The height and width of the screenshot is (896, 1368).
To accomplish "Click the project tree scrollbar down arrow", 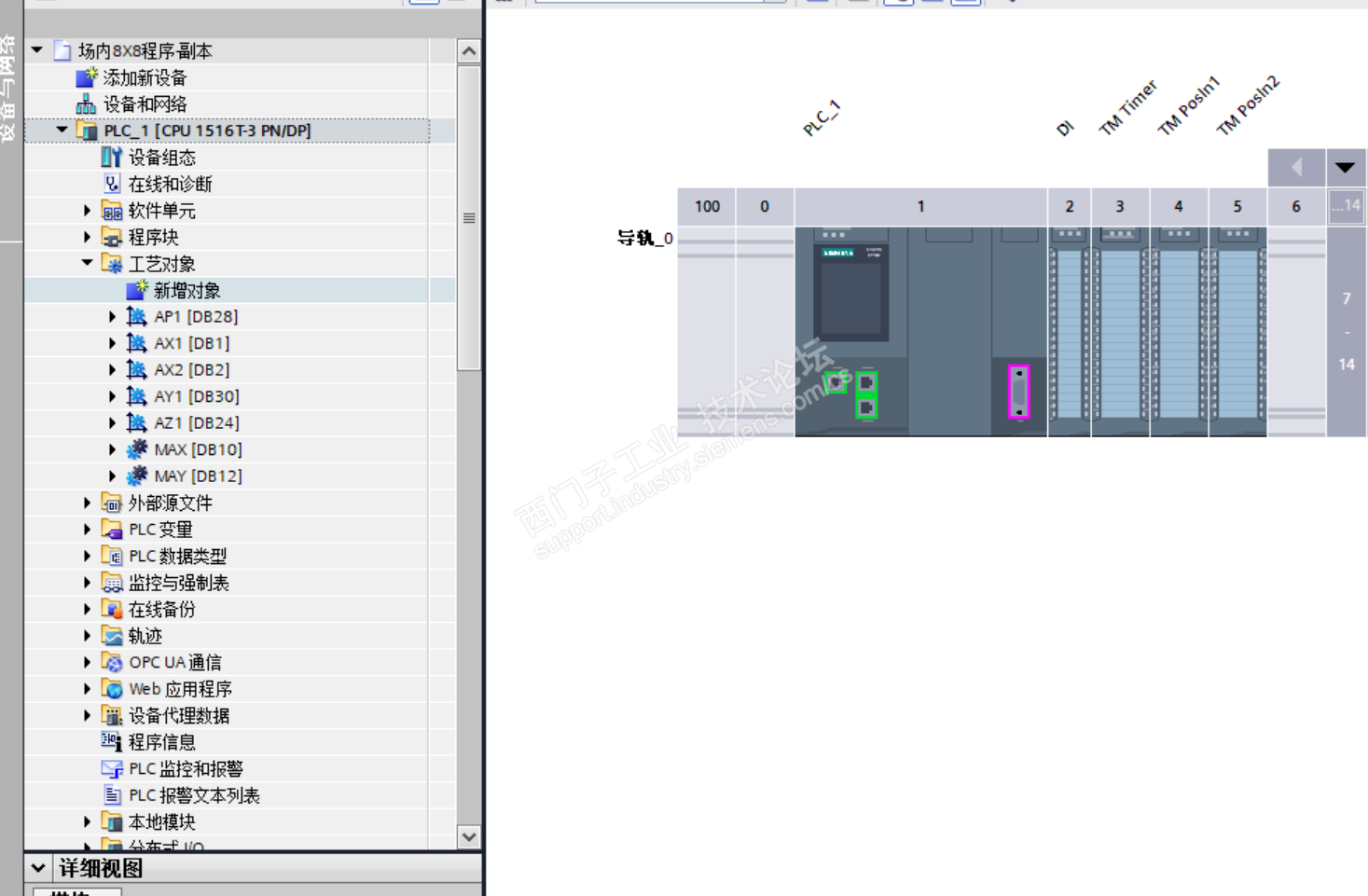I will (469, 836).
